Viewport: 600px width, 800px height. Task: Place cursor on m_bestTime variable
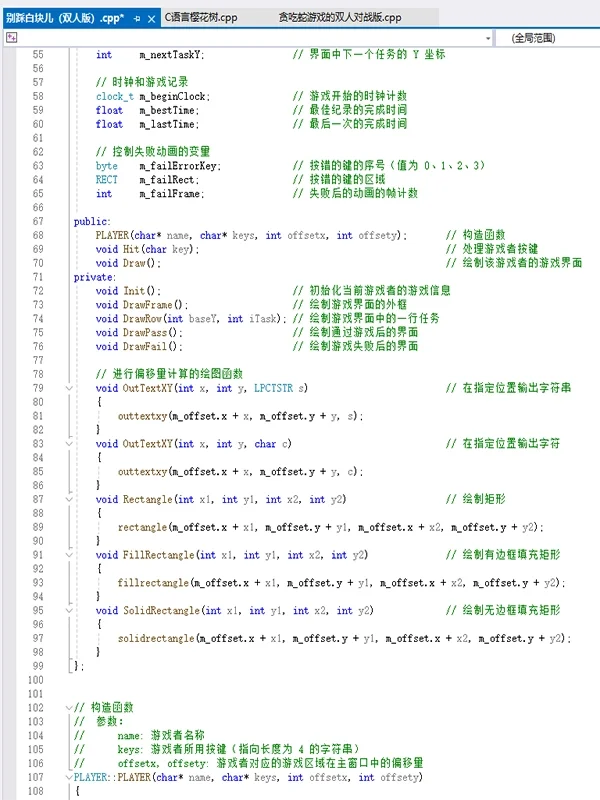pos(169,110)
